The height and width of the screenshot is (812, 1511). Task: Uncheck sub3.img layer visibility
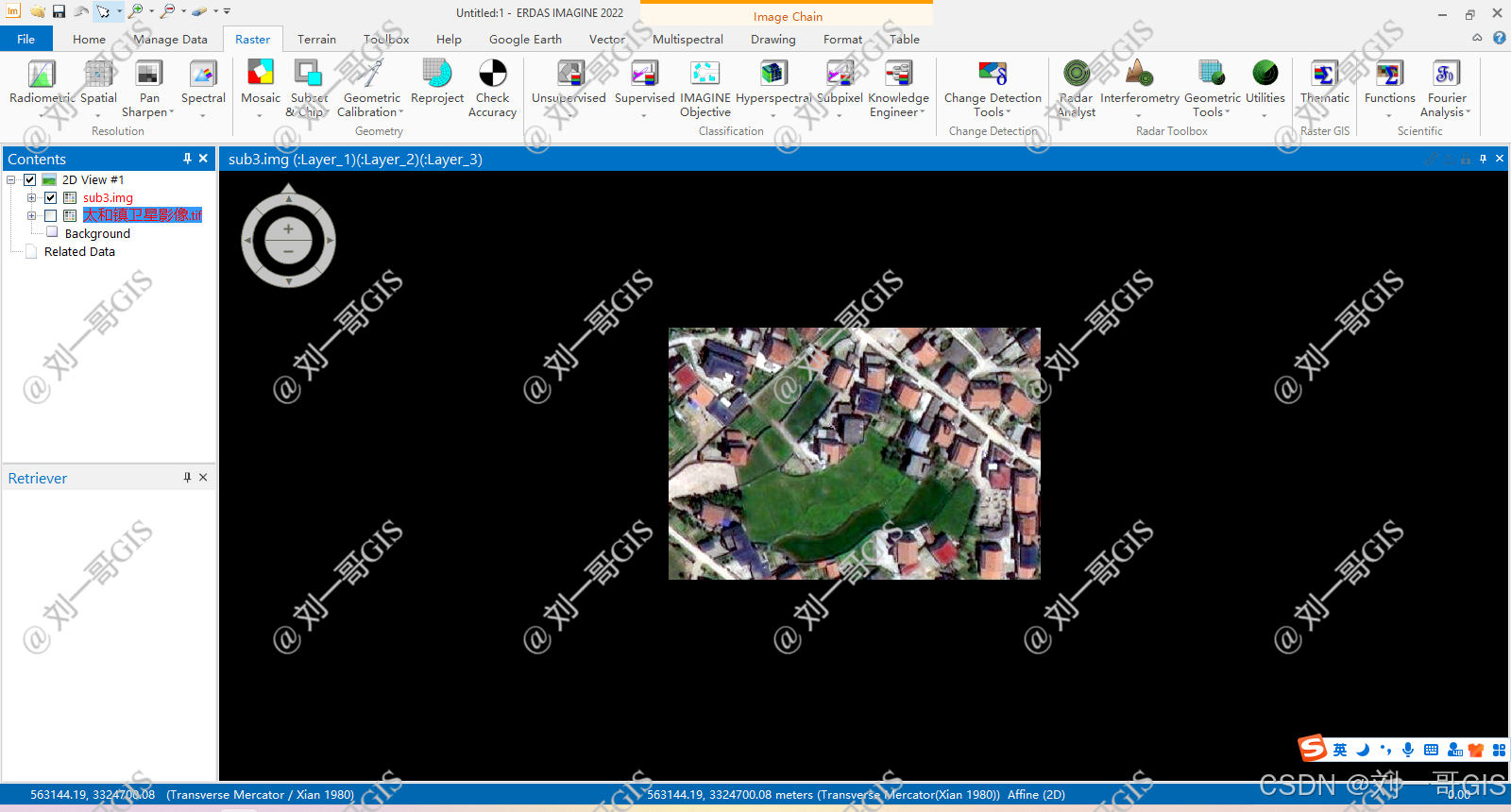click(x=51, y=197)
